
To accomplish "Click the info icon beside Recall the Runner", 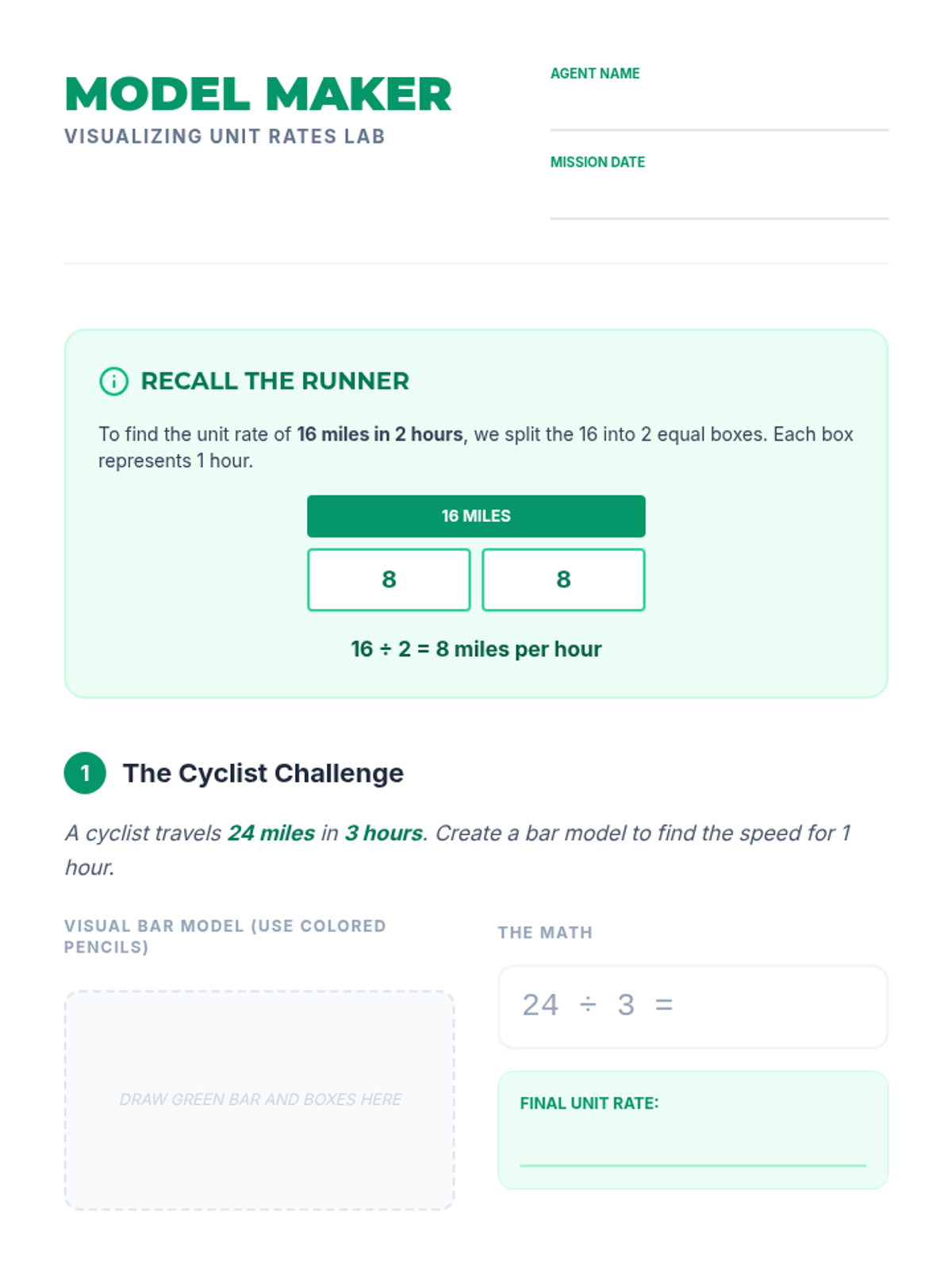I will (113, 381).
